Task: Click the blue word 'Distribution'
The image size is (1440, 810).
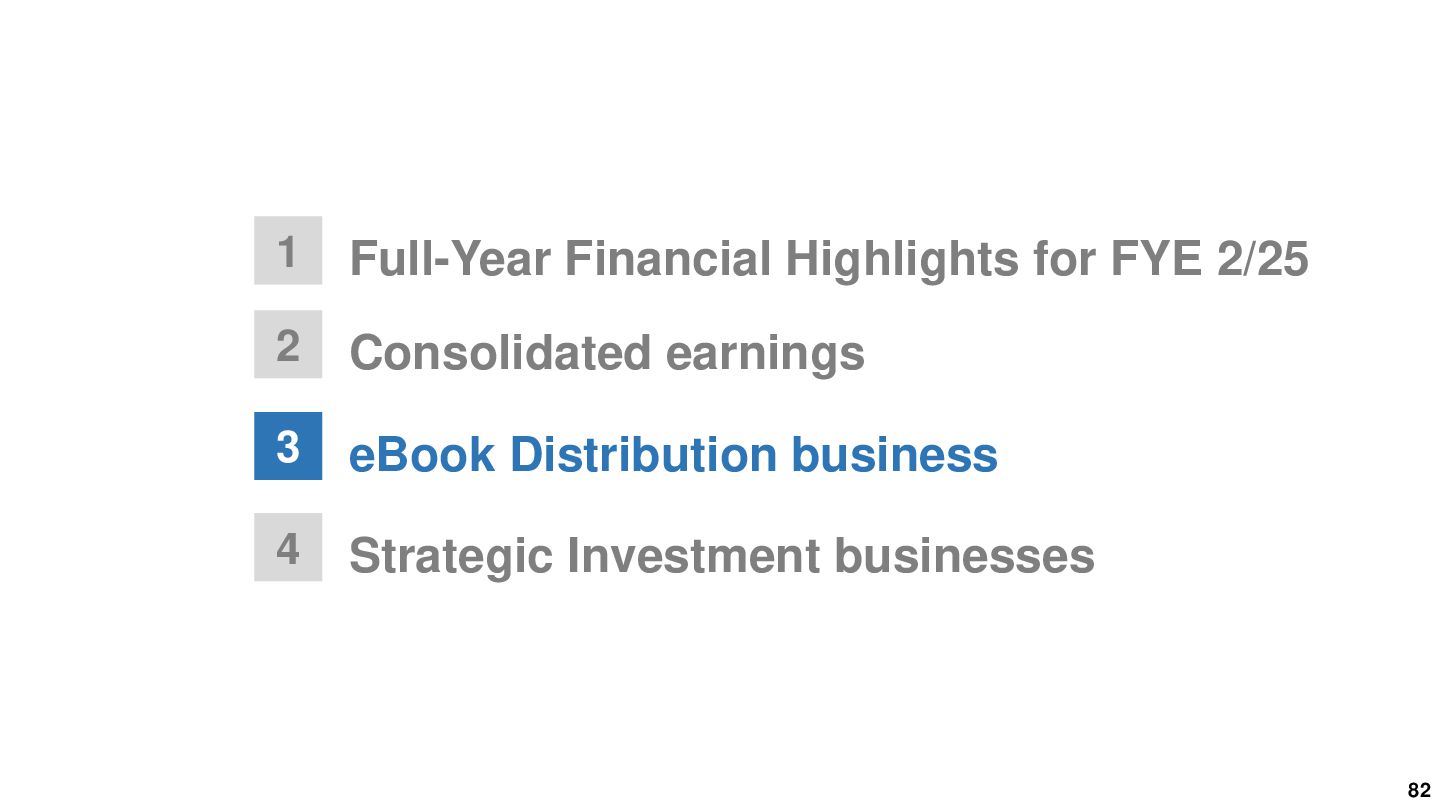Action: pos(643,455)
